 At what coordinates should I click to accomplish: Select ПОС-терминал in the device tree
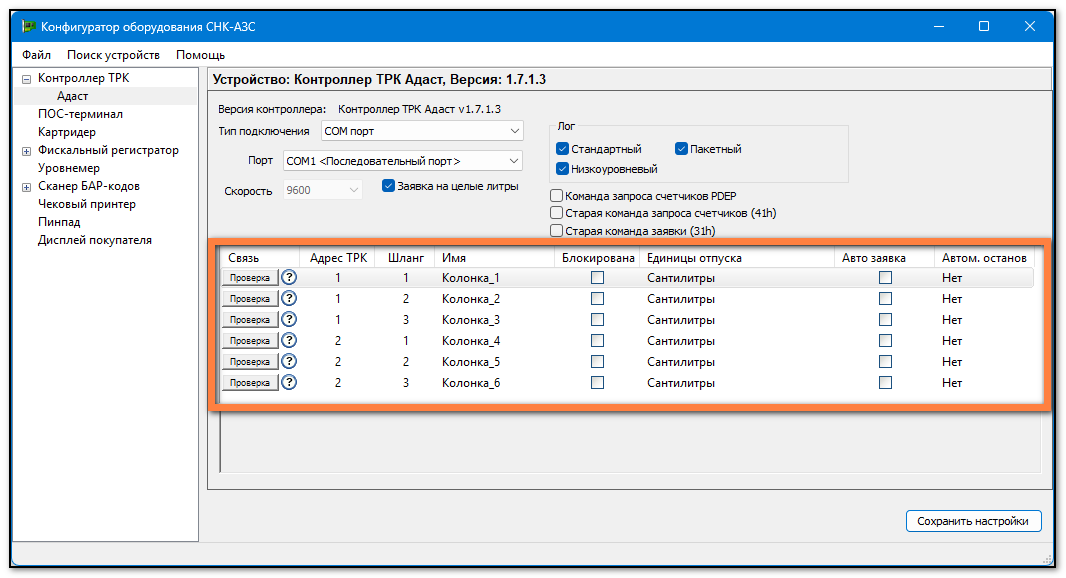coord(80,114)
